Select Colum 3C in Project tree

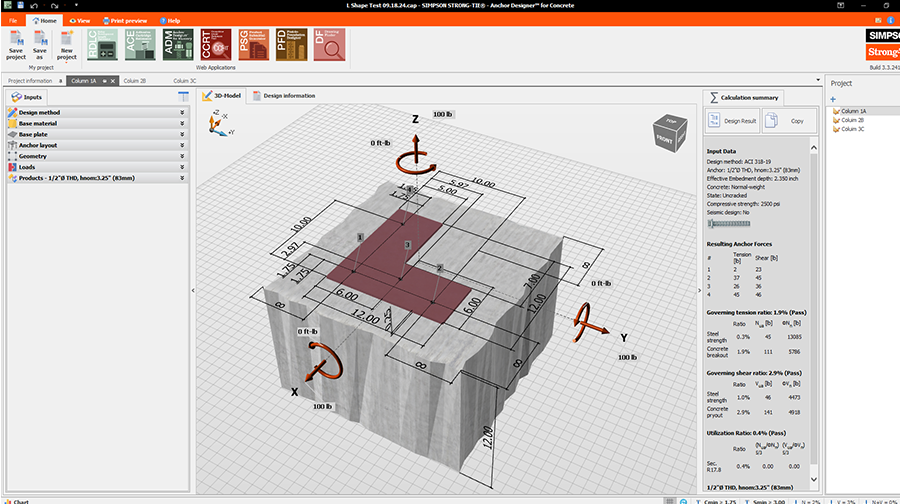point(848,129)
